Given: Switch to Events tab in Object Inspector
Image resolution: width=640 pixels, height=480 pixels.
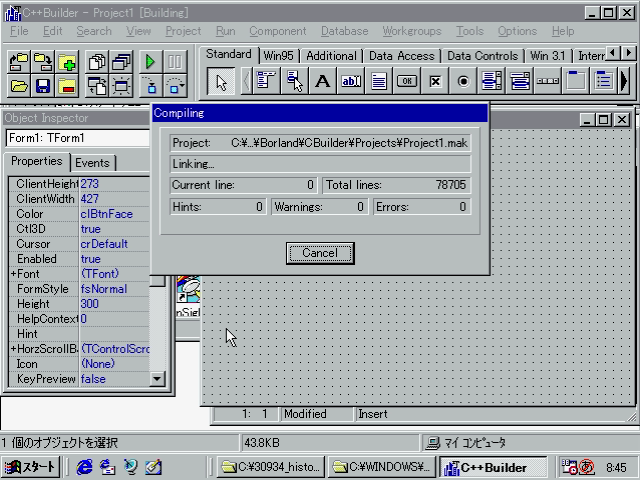Looking at the screenshot, I should [x=93, y=163].
